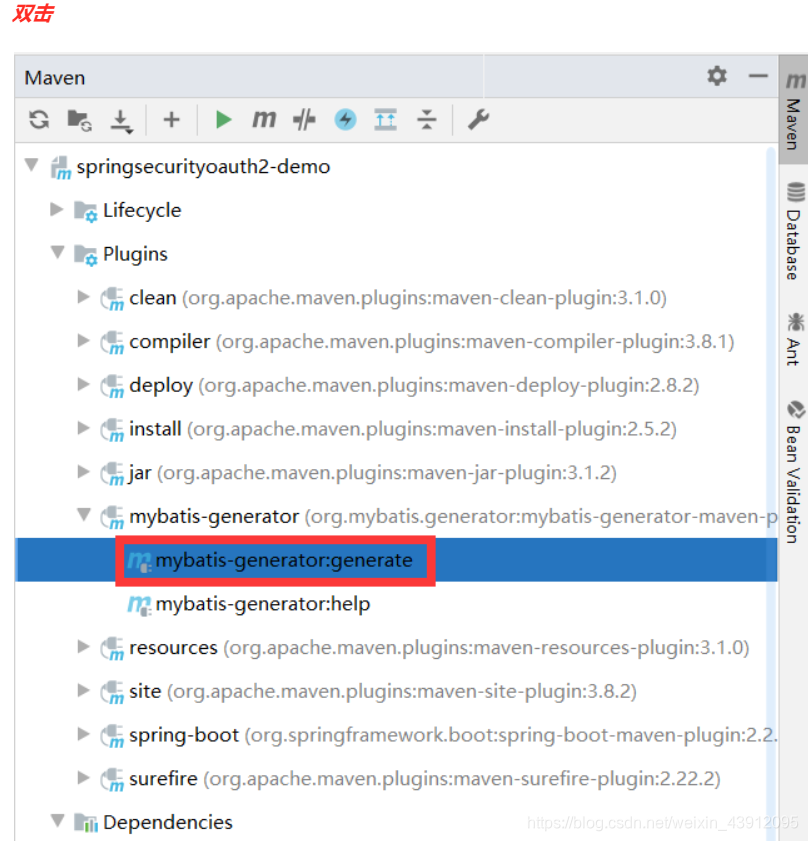Generate sources and update folders icon
808x841 pixels.
coord(79,120)
